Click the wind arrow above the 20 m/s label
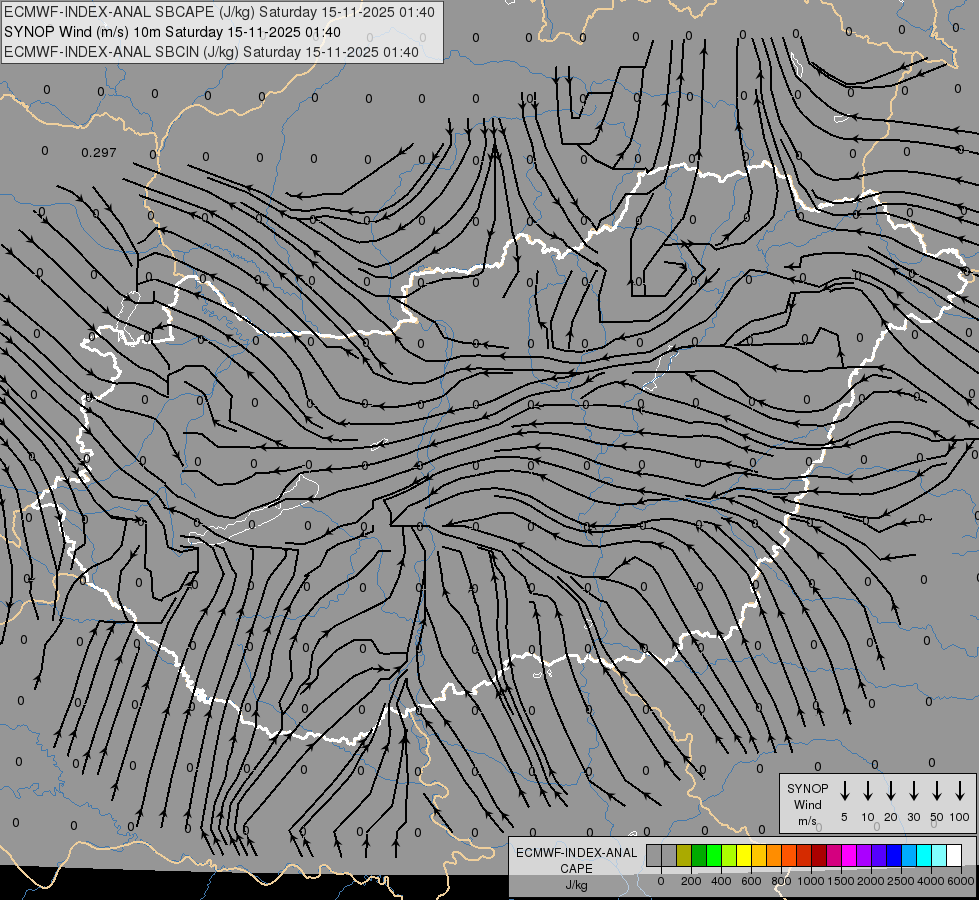This screenshot has width=979, height=900. [x=891, y=791]
